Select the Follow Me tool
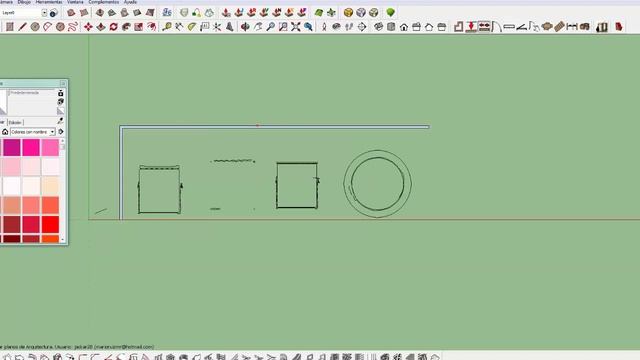Image resolution: width=640 pixels, height=360 pixels. (126, 27)
